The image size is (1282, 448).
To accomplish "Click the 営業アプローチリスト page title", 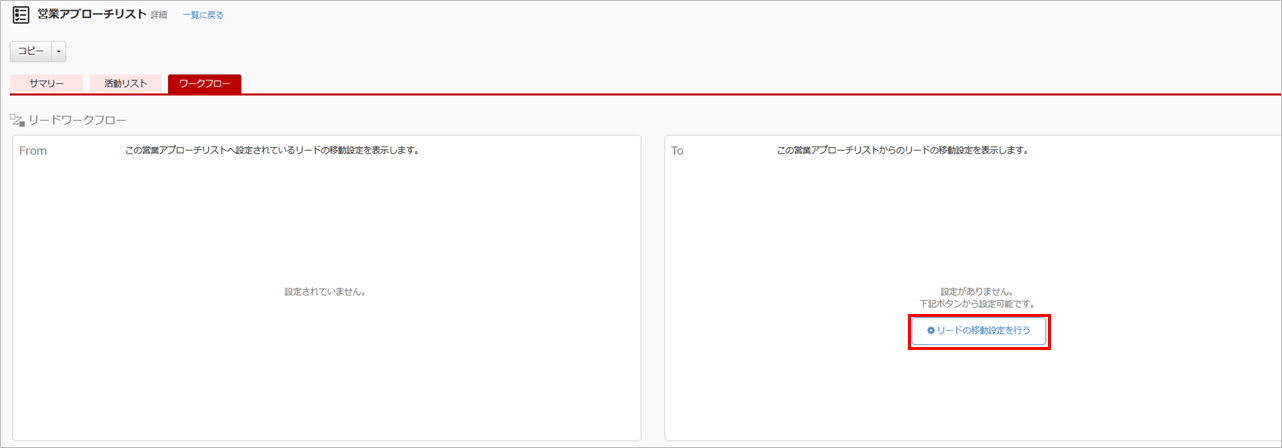I will click(x=92, y=15).
